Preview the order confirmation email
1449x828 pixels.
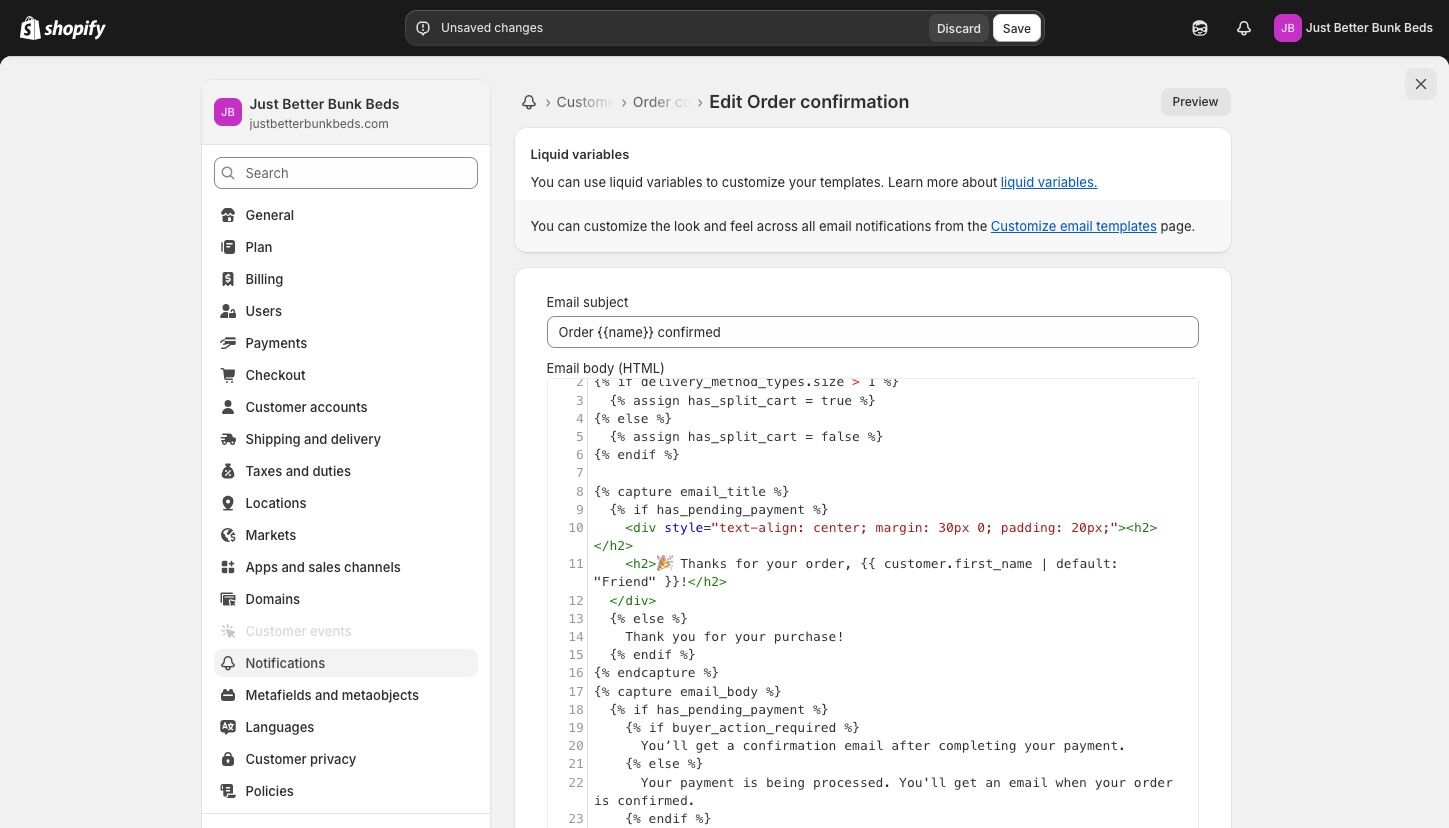(1195, 102)
